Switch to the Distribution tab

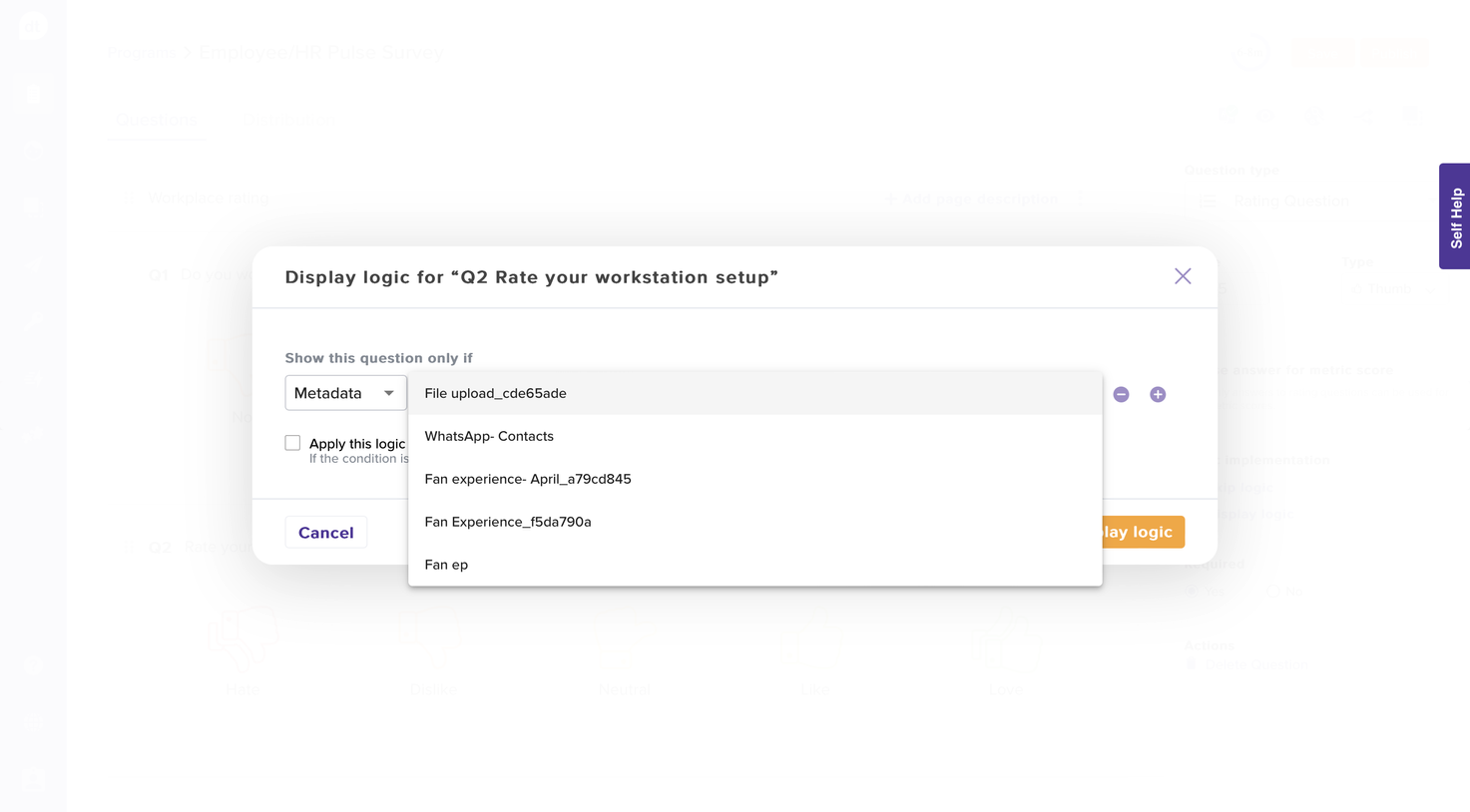(290, 121)
